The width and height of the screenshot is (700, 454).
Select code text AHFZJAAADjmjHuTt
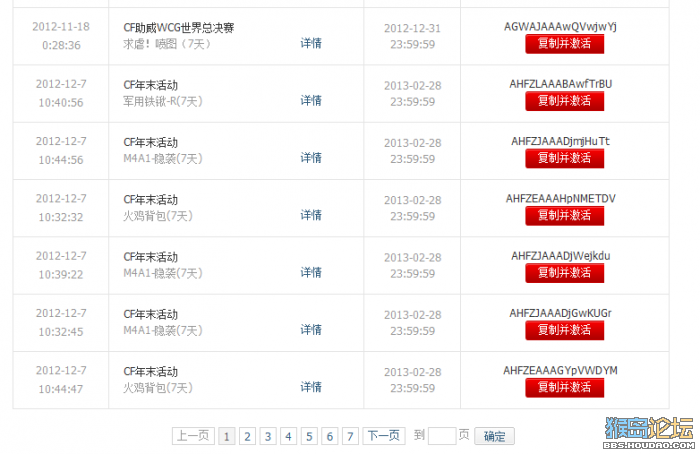click(x=560, y=141)
